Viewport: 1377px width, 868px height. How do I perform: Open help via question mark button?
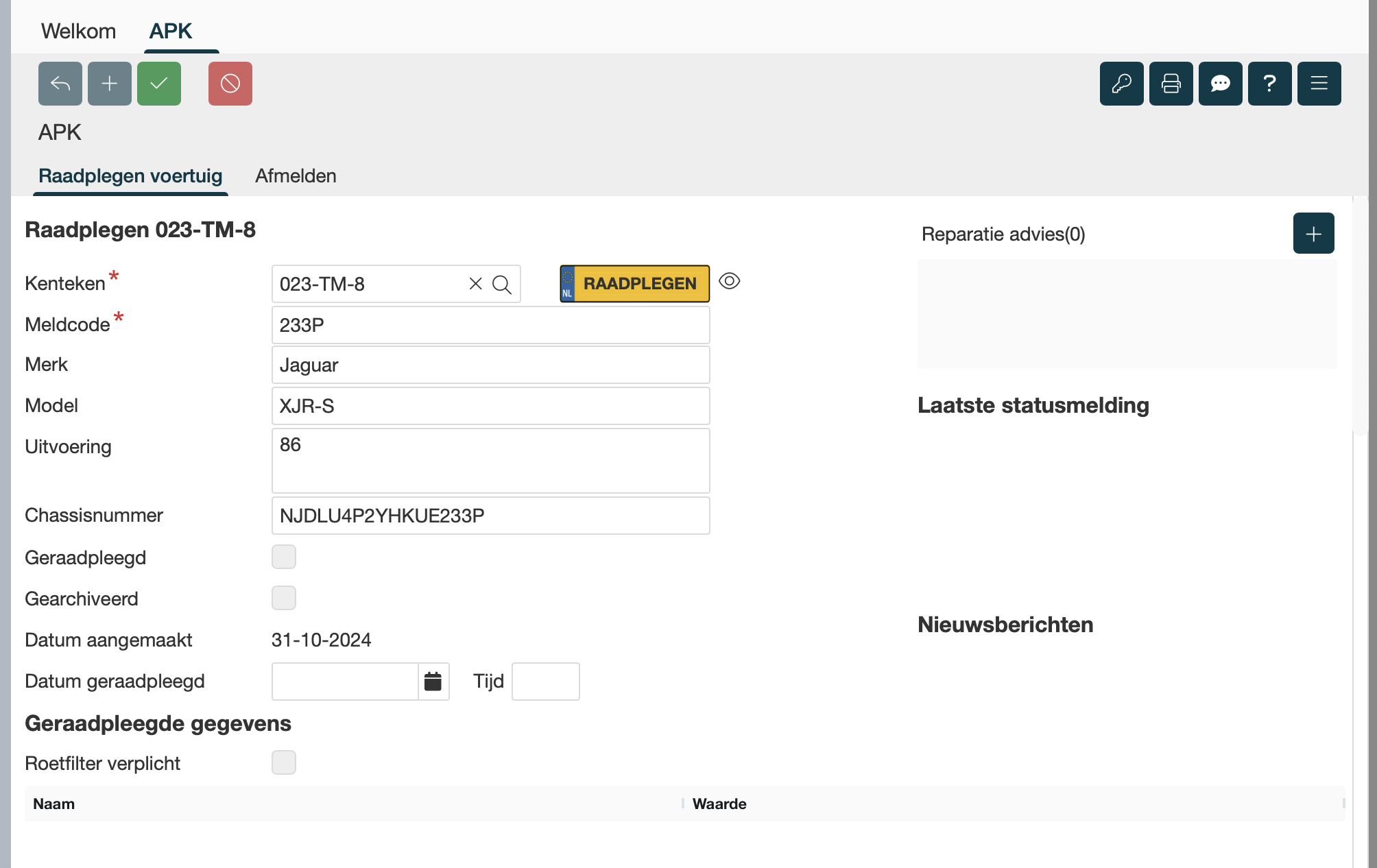point(1270,84)
